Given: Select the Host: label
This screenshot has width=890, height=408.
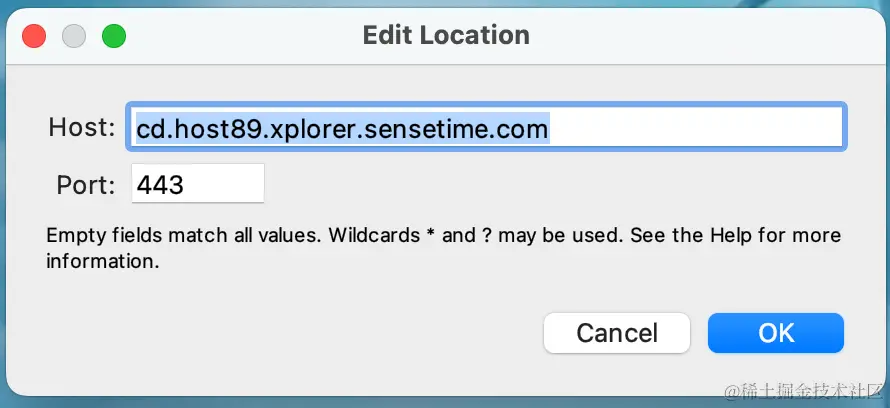Looking at the screenshot, I should 82,128.
